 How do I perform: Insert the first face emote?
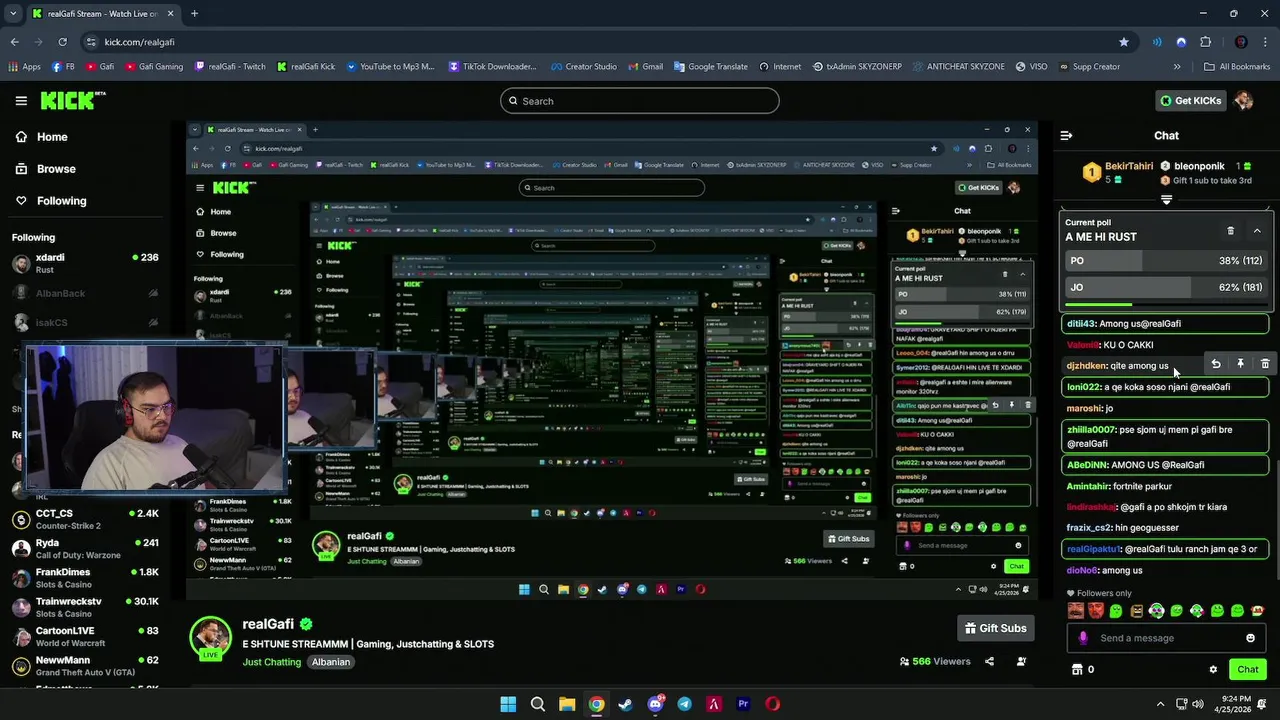pos(1076,611)
